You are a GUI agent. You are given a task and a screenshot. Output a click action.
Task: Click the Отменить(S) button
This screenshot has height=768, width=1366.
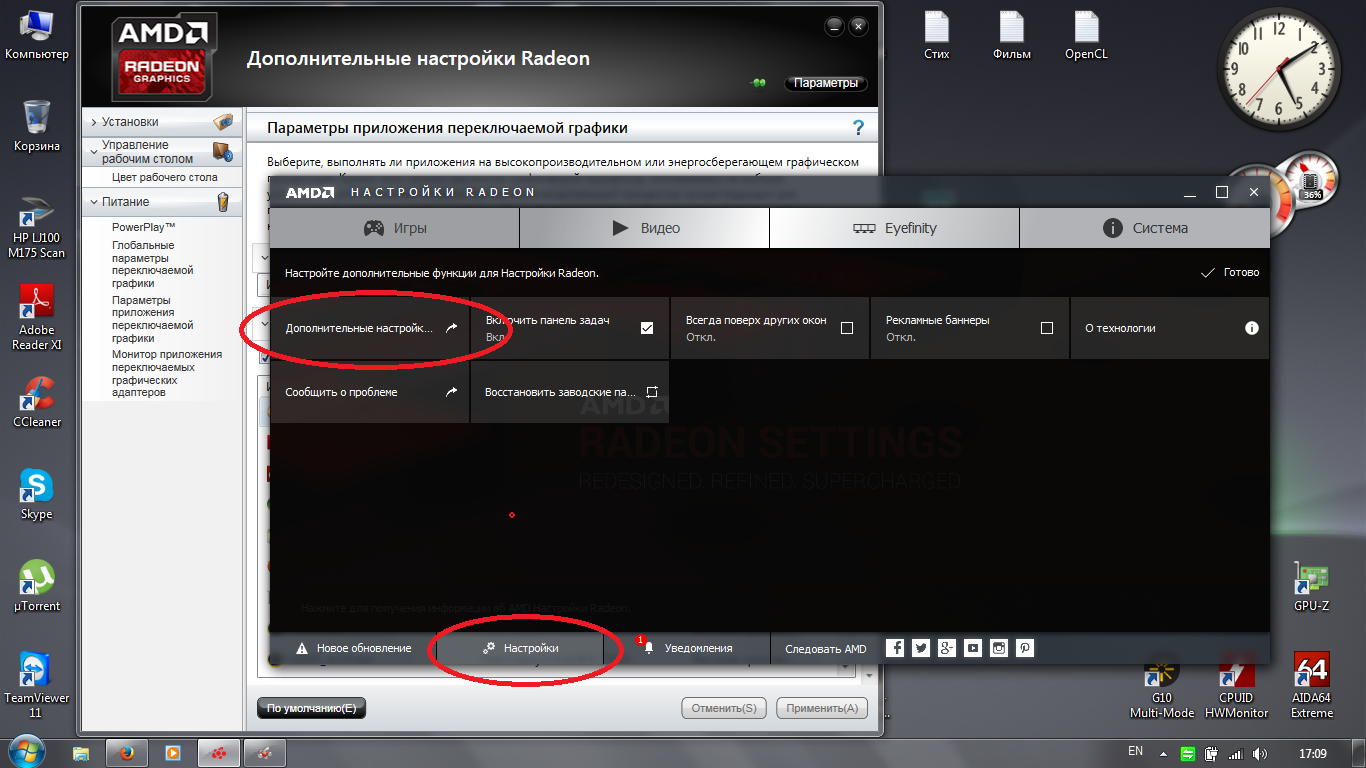click(725, 708)
